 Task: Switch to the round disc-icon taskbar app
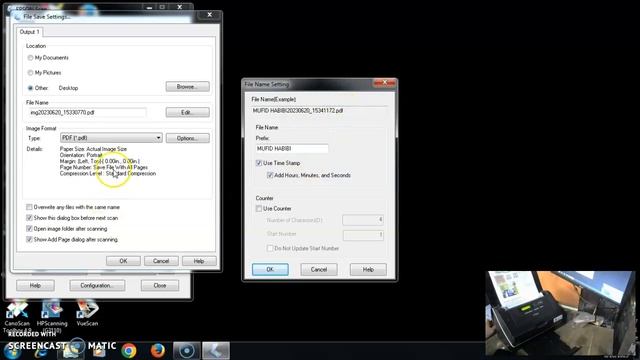tap(187, 351)
